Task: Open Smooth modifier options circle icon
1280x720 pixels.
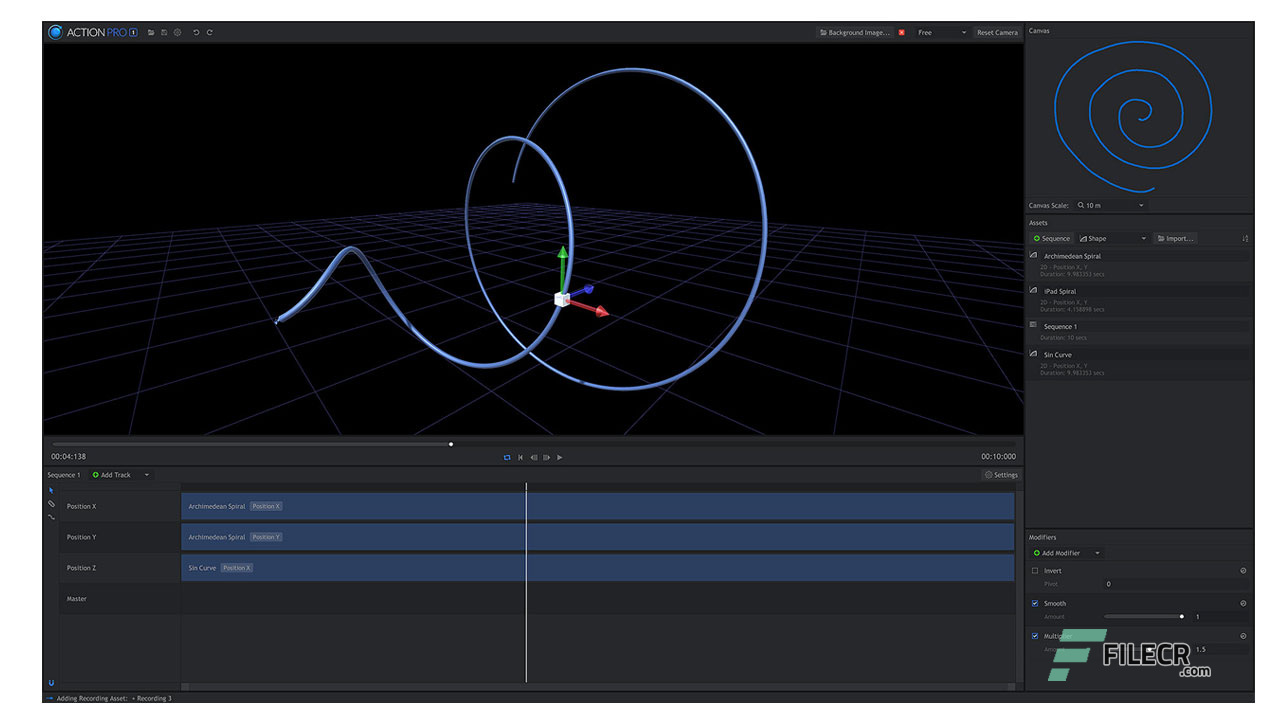Action: [x=1243, y=603]
